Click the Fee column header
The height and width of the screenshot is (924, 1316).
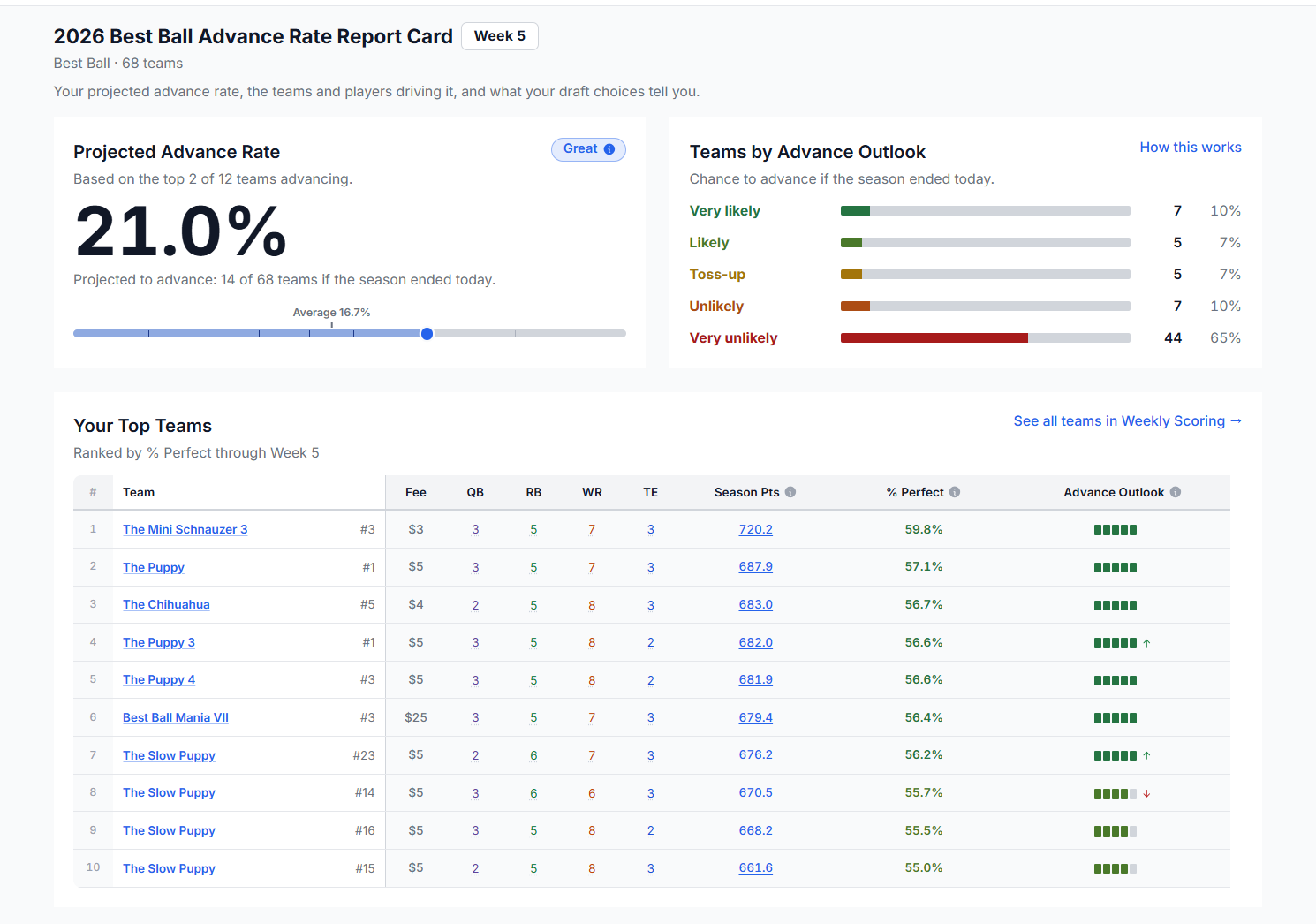[x=416, y=492]
